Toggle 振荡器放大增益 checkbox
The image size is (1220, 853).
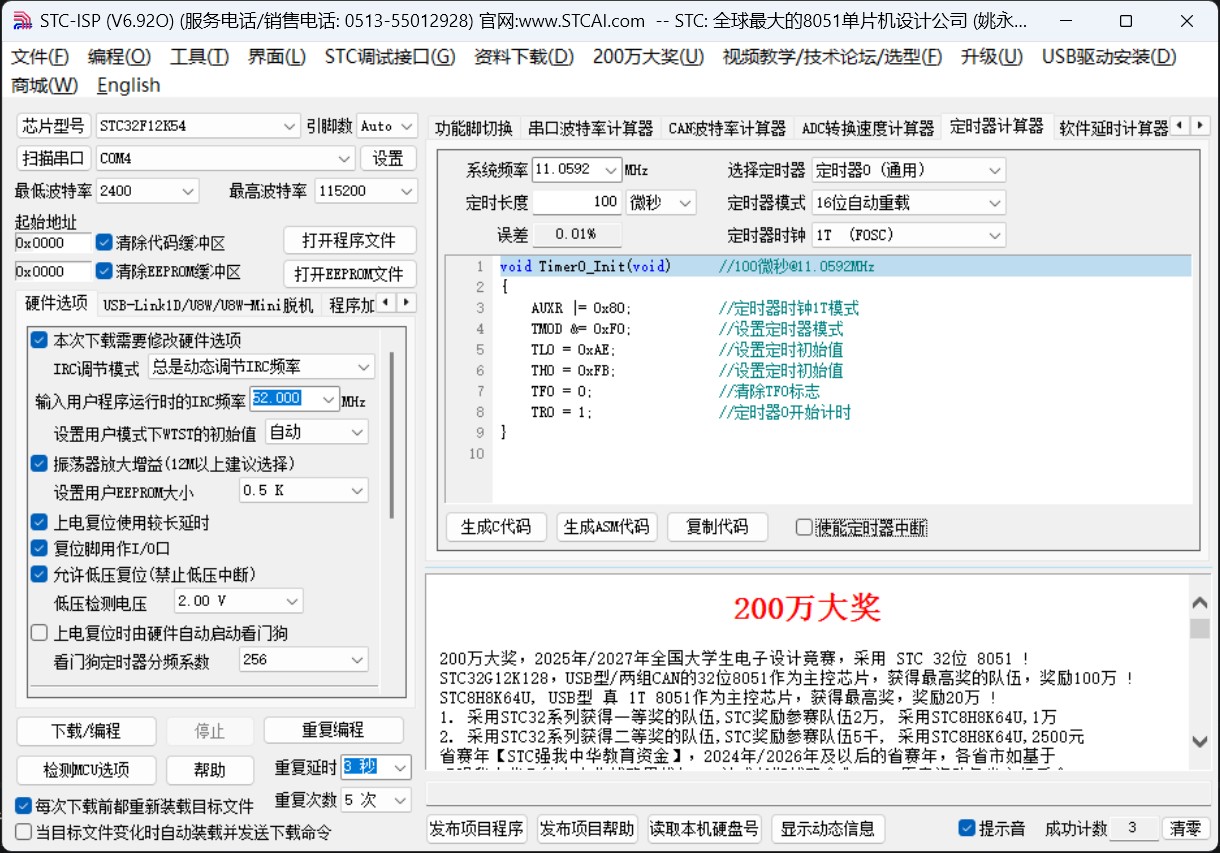point(39,463)
